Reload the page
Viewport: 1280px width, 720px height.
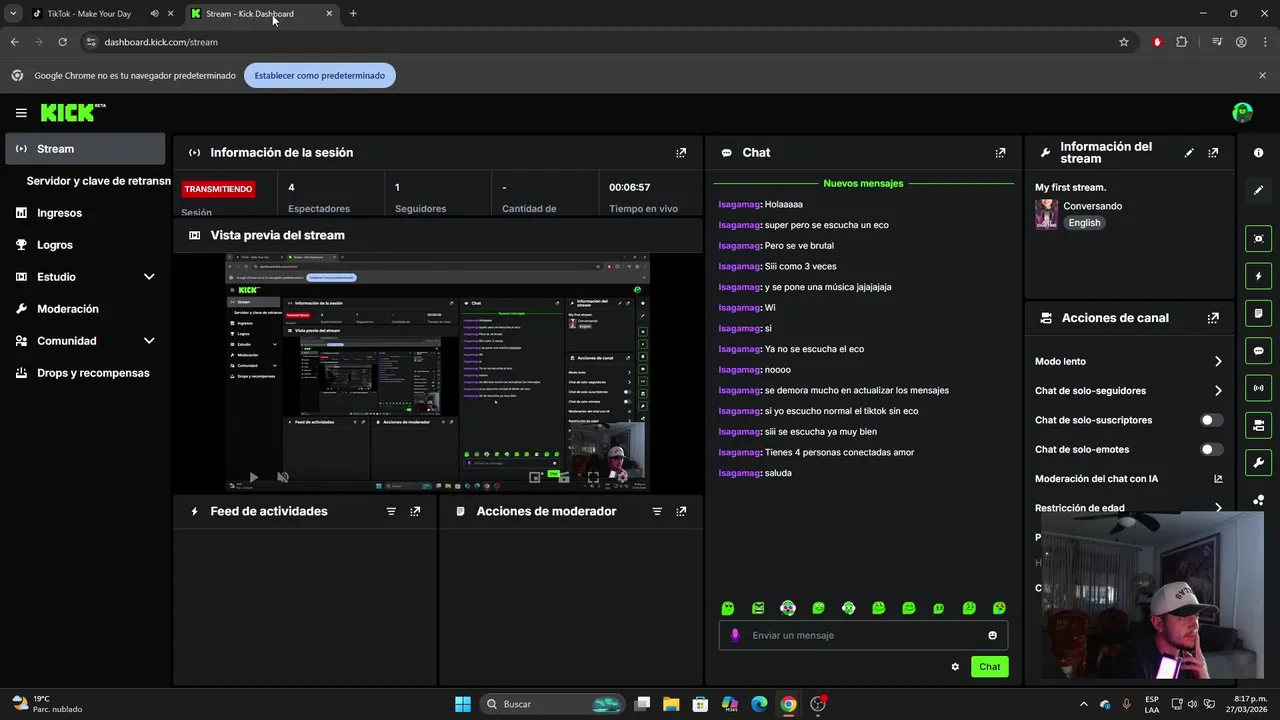(x=62, y=42)
